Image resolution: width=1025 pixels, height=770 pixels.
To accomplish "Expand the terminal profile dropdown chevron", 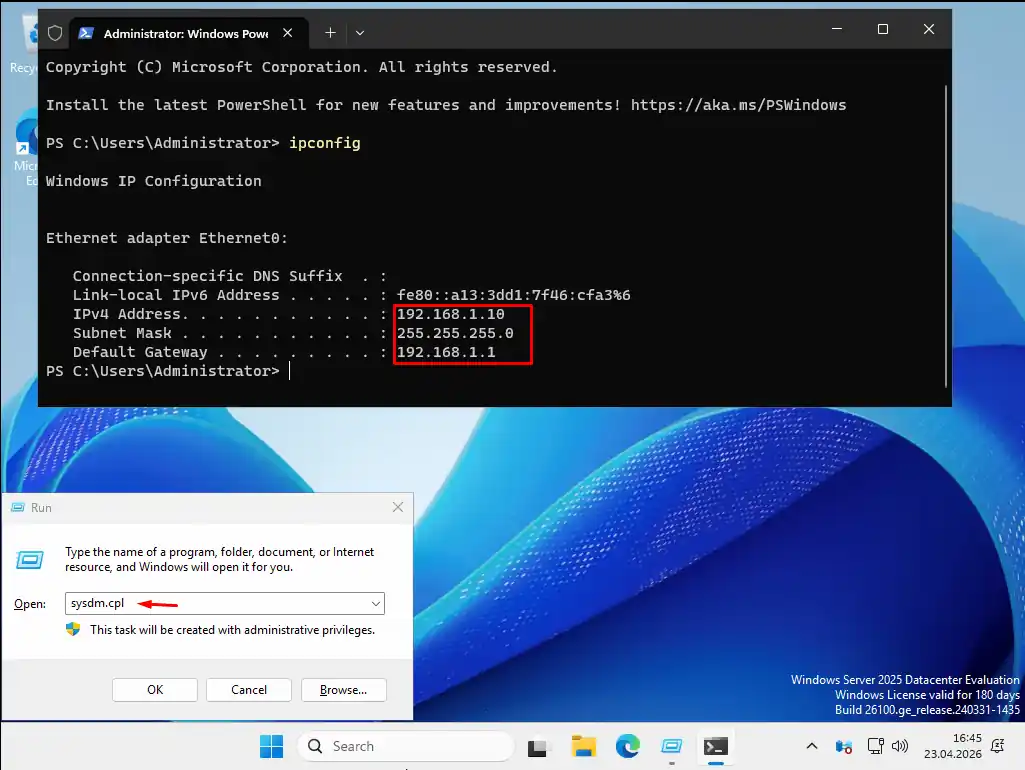I will [360, 33].
